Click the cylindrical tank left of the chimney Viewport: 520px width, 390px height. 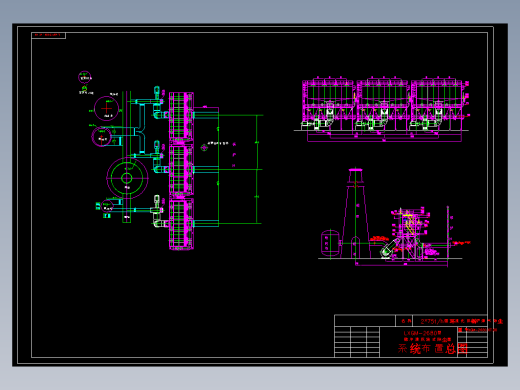point(330,243)
